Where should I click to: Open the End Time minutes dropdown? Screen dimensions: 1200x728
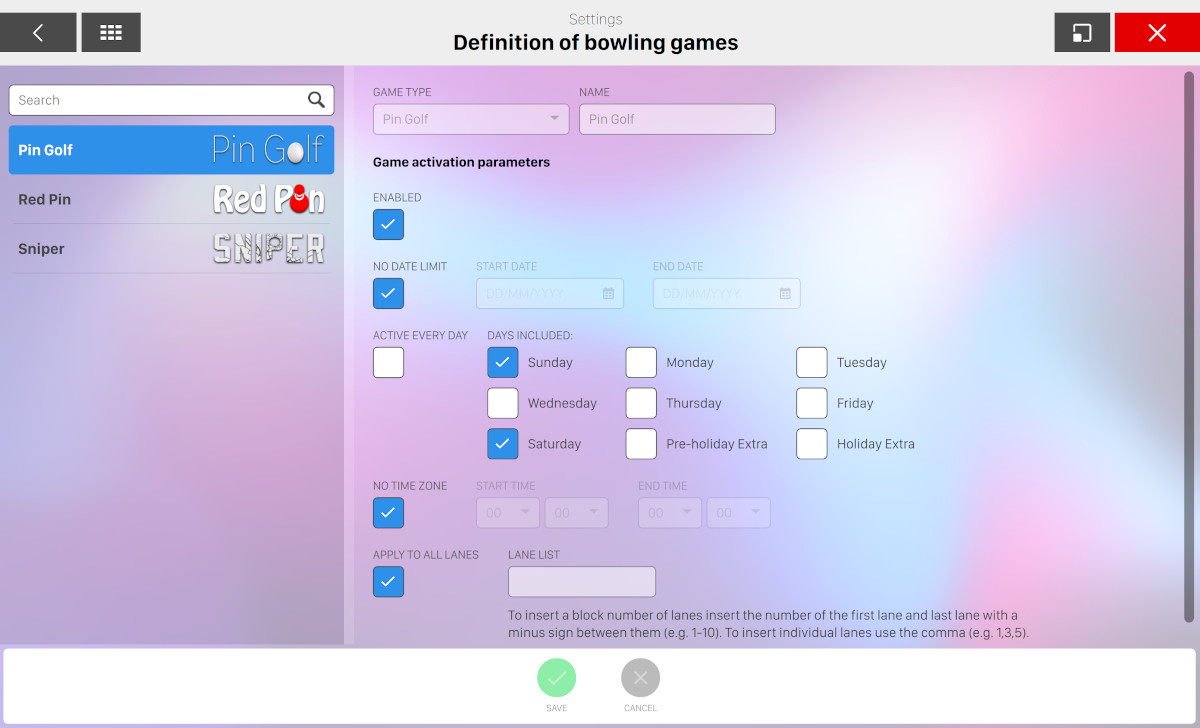[x=738, y=513]
